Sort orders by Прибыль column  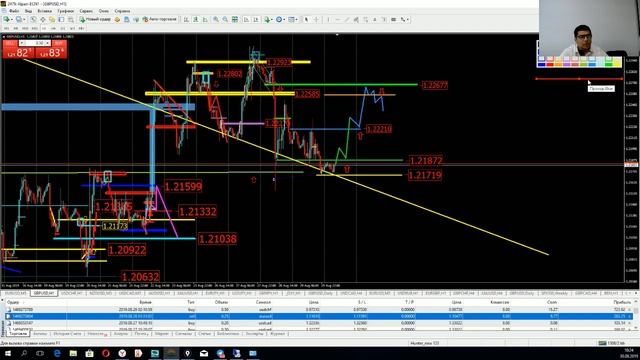coord(622,302)
